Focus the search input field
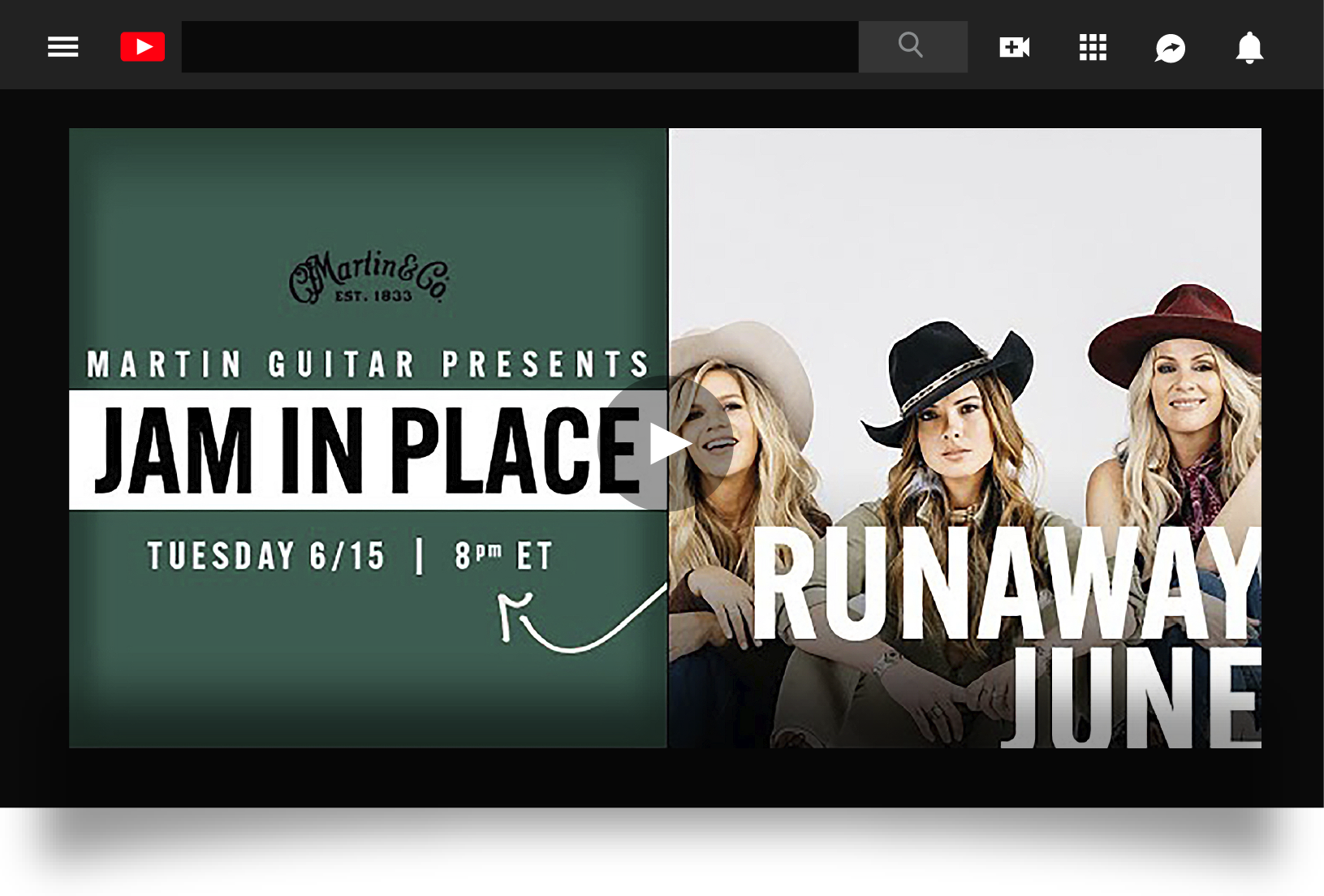The width and height of the screenshot is (1324, 896). (520, 47)
